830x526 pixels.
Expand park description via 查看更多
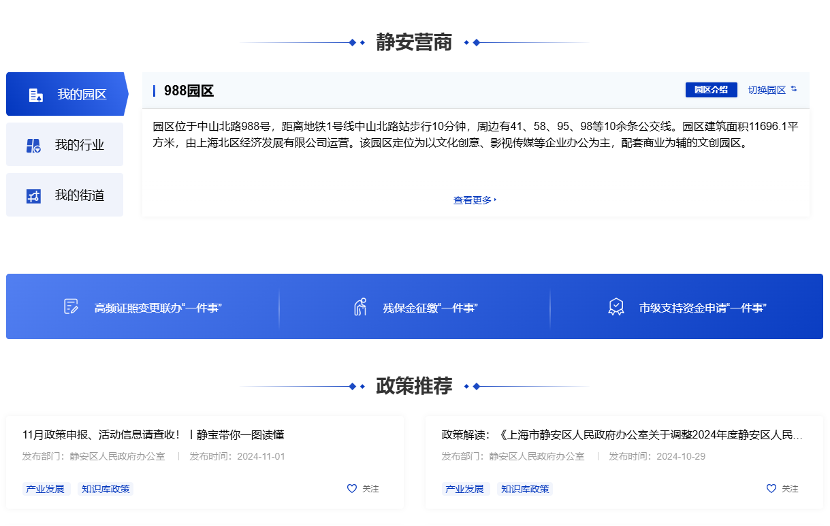coord(474,200)
